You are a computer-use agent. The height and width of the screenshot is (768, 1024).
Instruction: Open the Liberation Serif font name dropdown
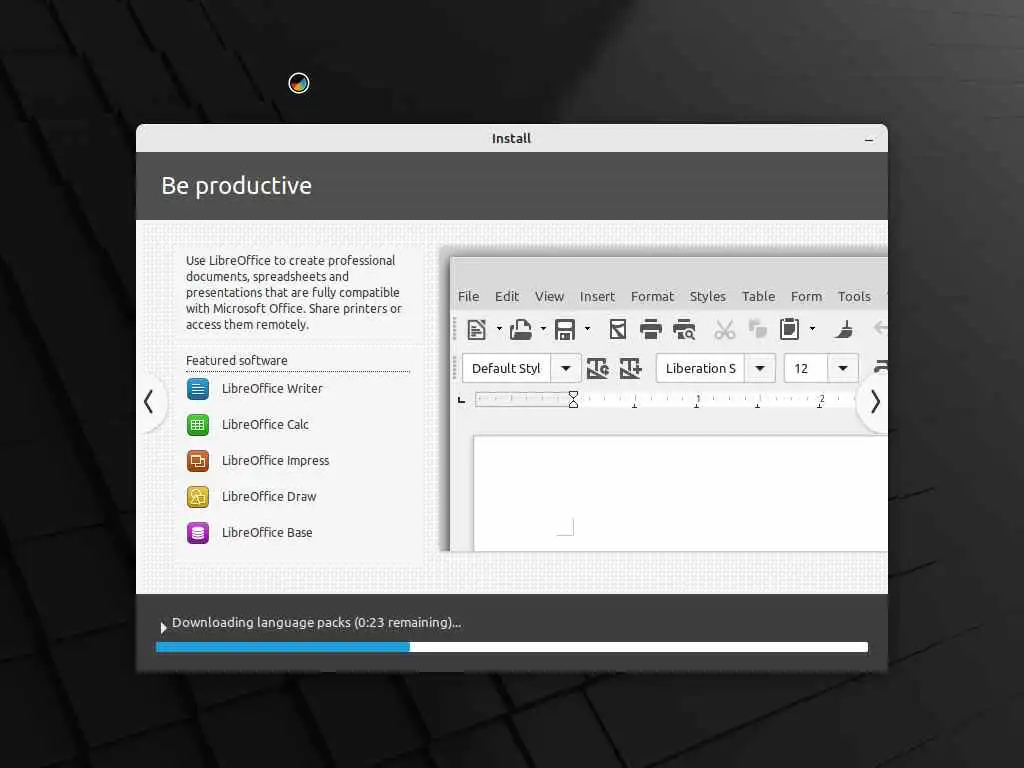pyautogui.click(x=760, y=368)
